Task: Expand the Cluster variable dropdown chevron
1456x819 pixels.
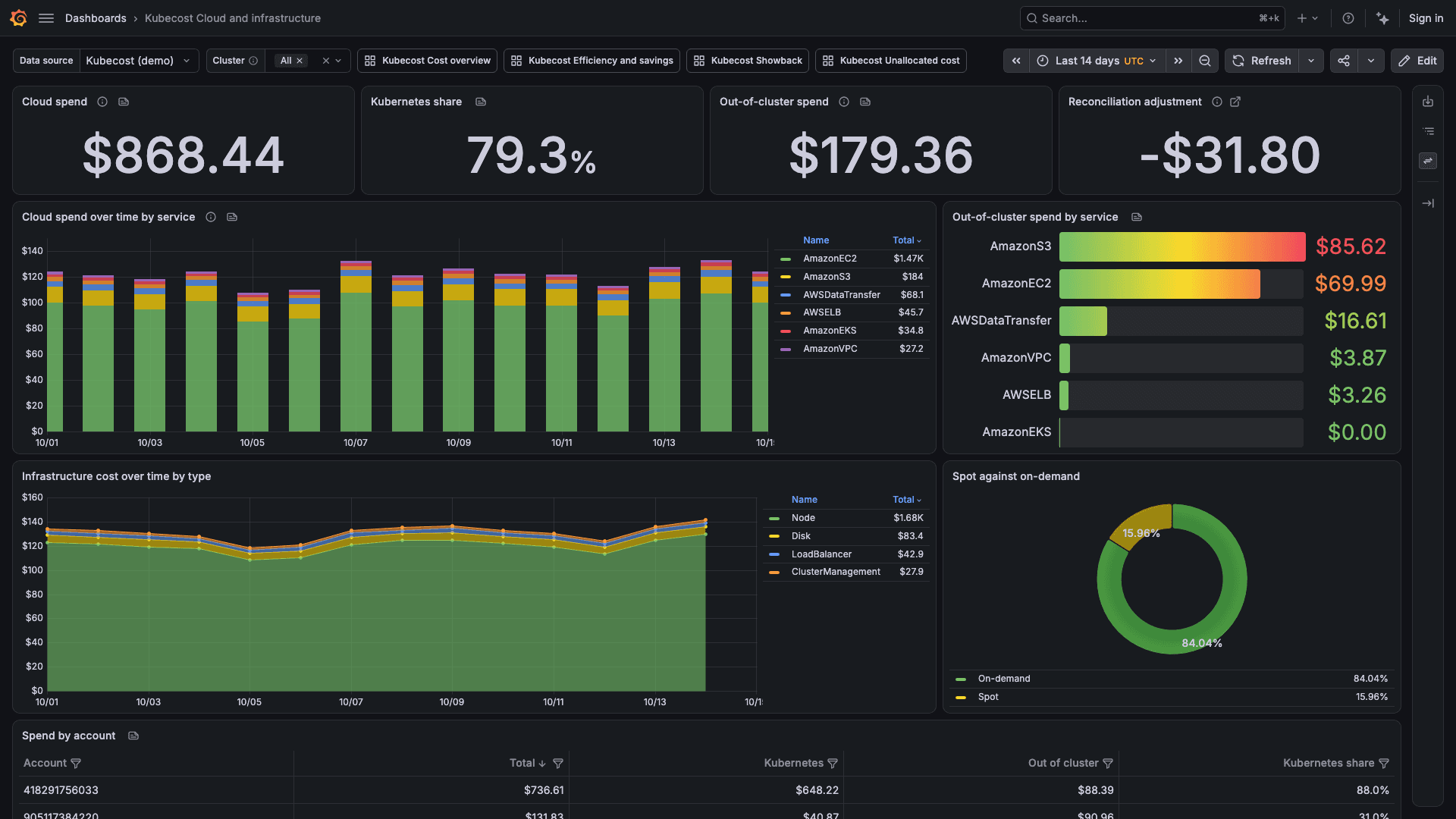Action: [x=338, y=61]
